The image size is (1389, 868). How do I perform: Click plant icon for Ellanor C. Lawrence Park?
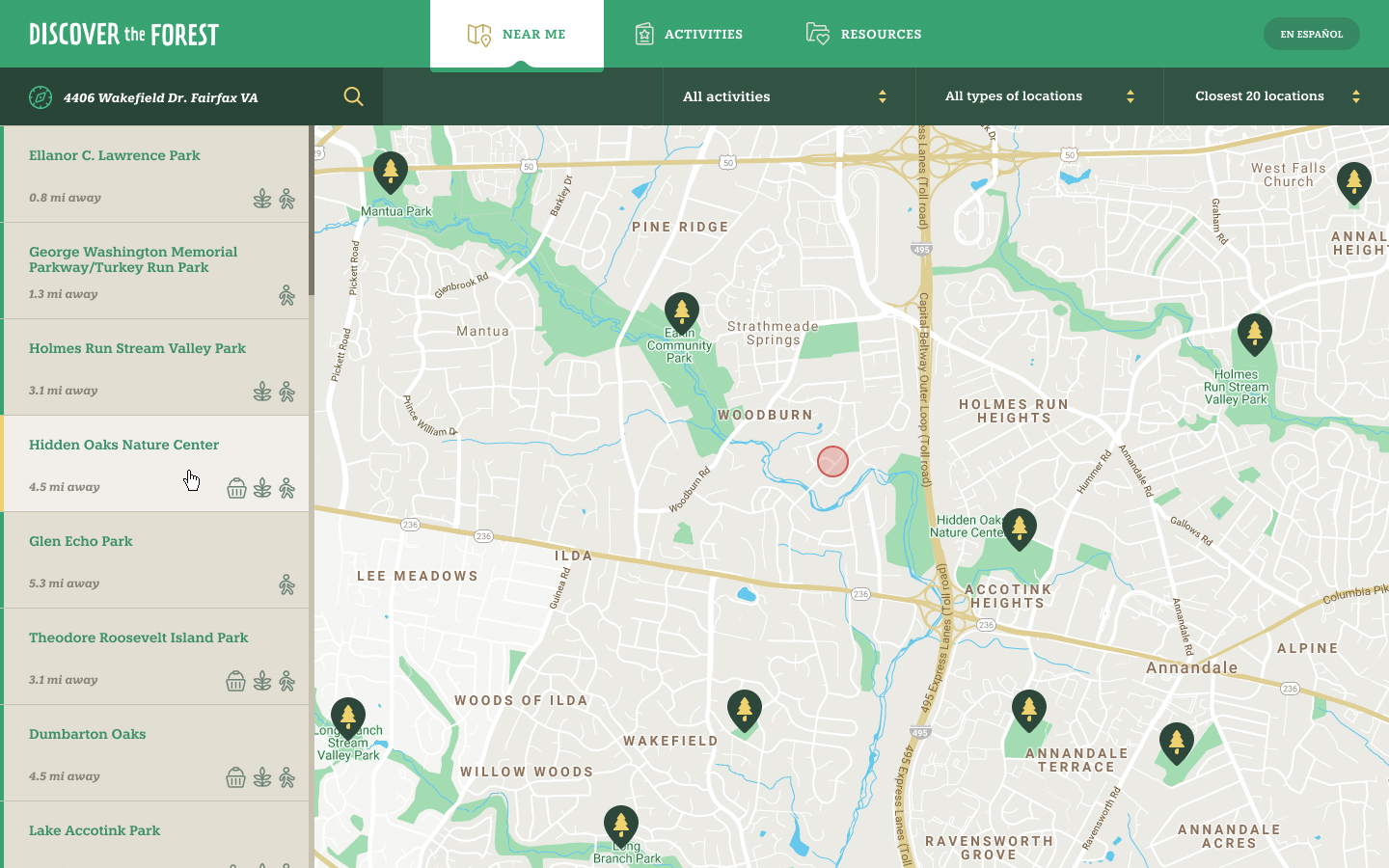tap(262, 199)
